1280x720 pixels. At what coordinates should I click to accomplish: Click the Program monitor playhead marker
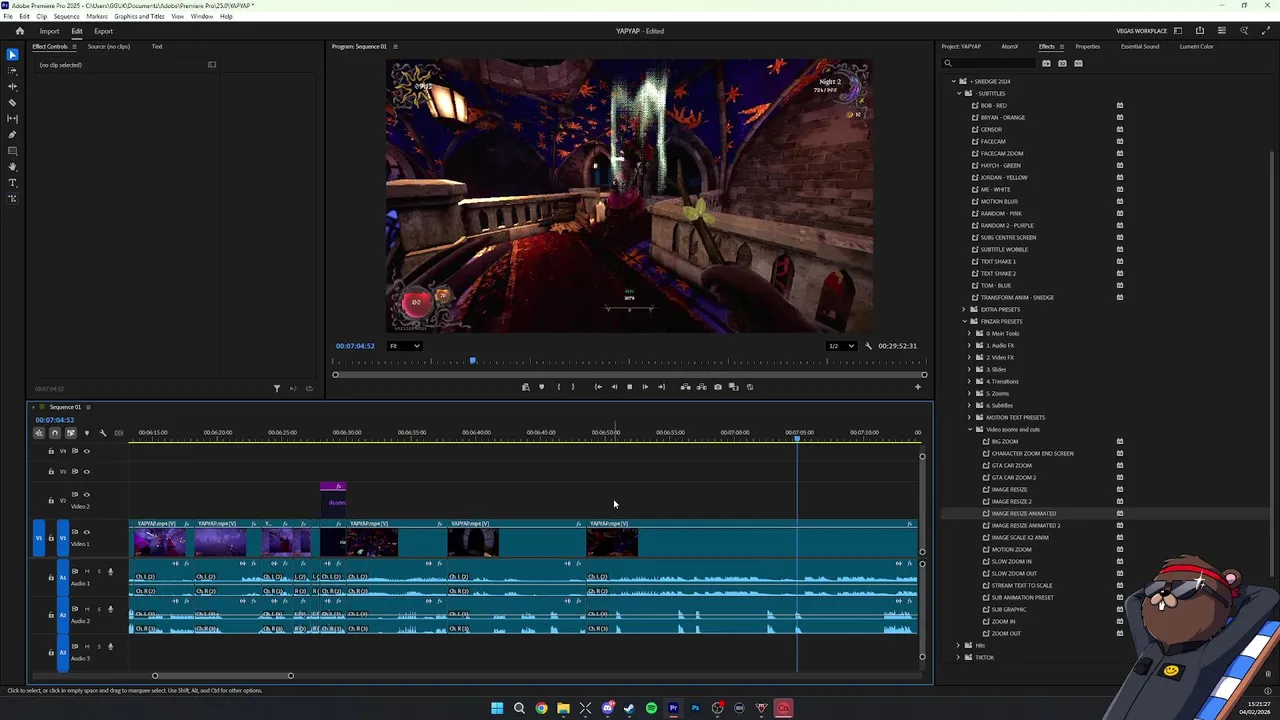[473, 360]
